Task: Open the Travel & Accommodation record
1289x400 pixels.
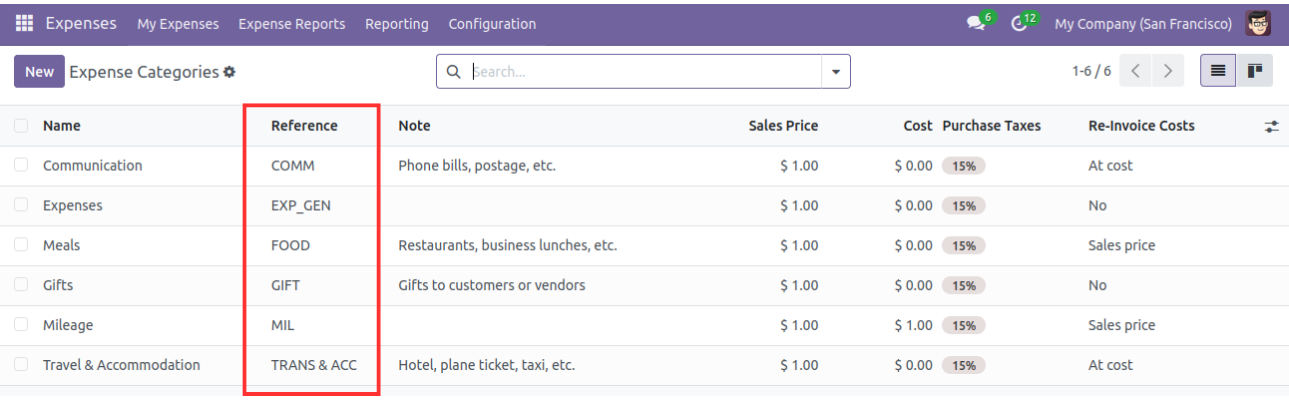Action: (x=121, y=365)
